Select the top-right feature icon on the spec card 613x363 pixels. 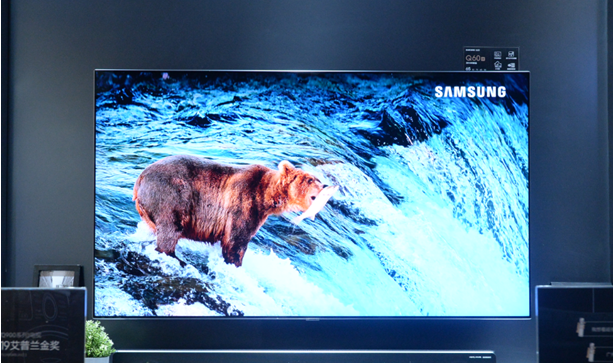click(511, 55)
